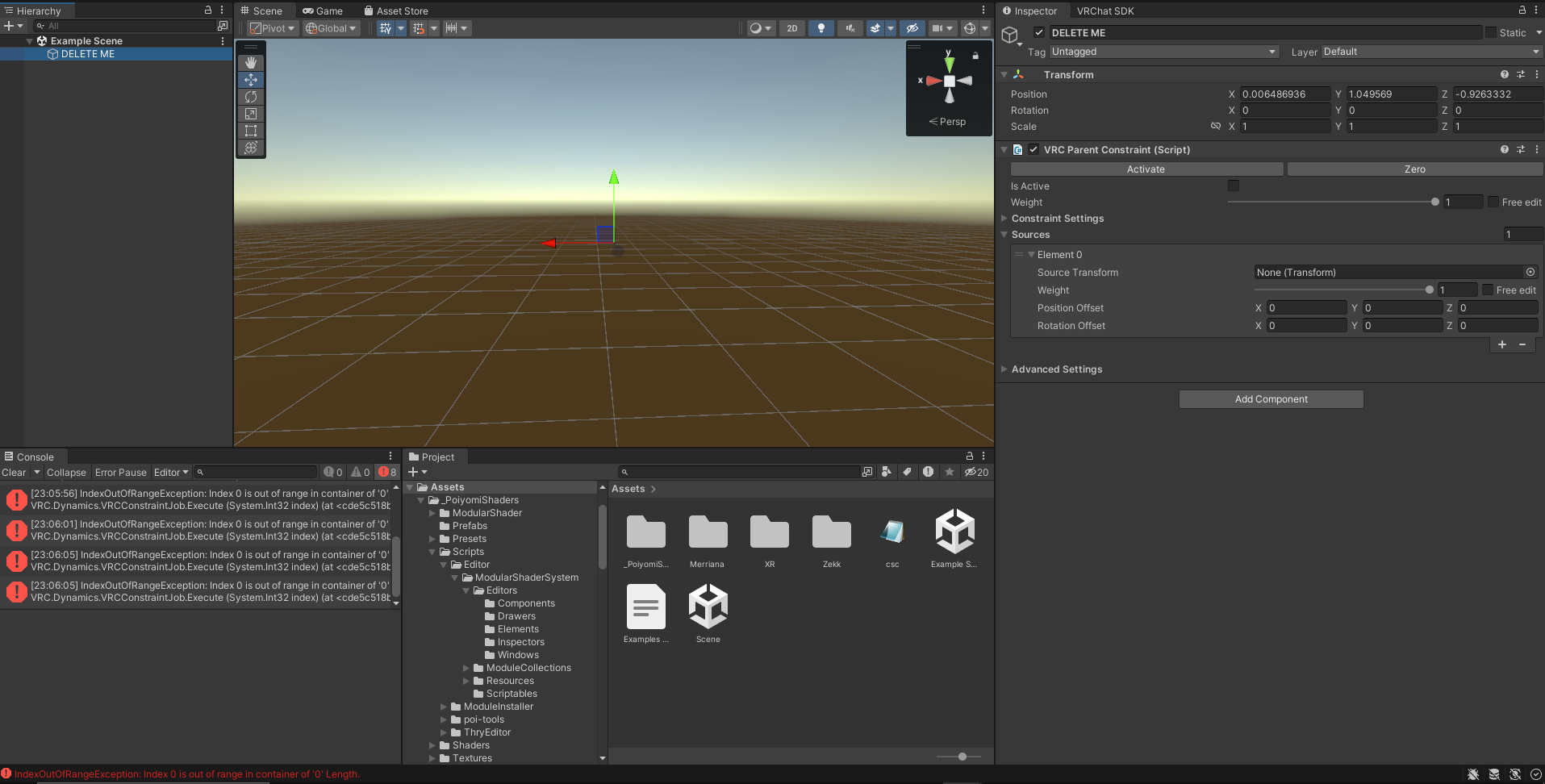This screenshot has width=1545, height=784.
Task: Open Transform component presets icon
Action: 1521,74
